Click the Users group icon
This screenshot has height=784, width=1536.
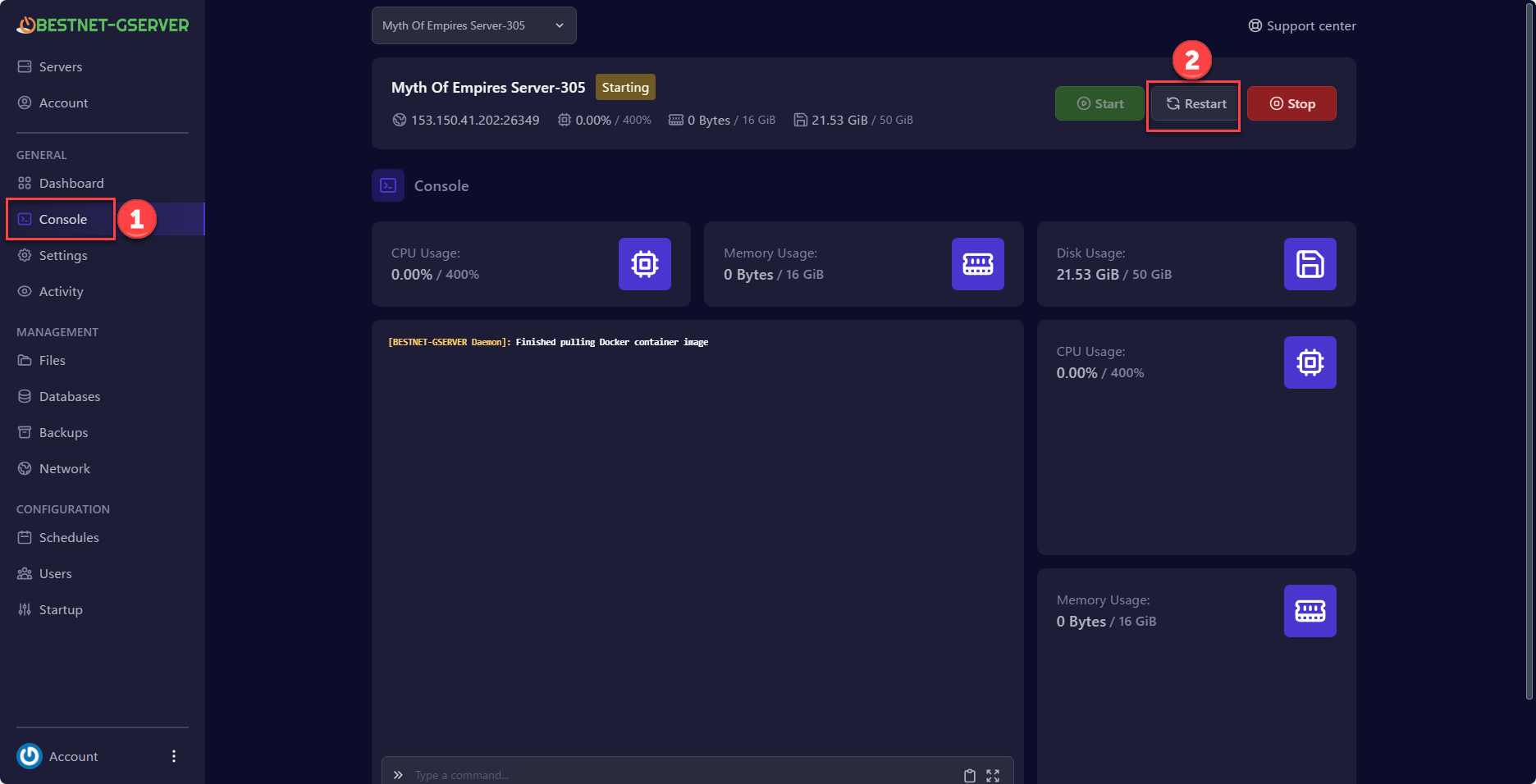25,573
